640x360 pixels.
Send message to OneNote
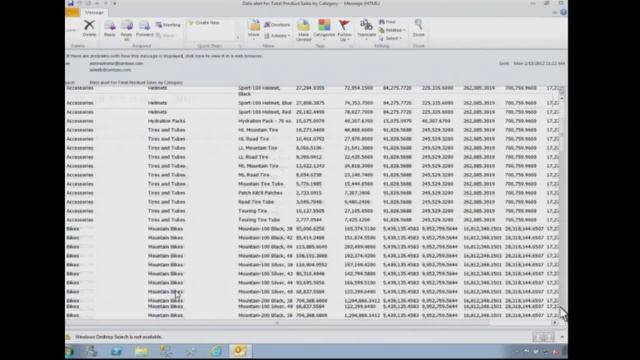(x=277, y=25)
